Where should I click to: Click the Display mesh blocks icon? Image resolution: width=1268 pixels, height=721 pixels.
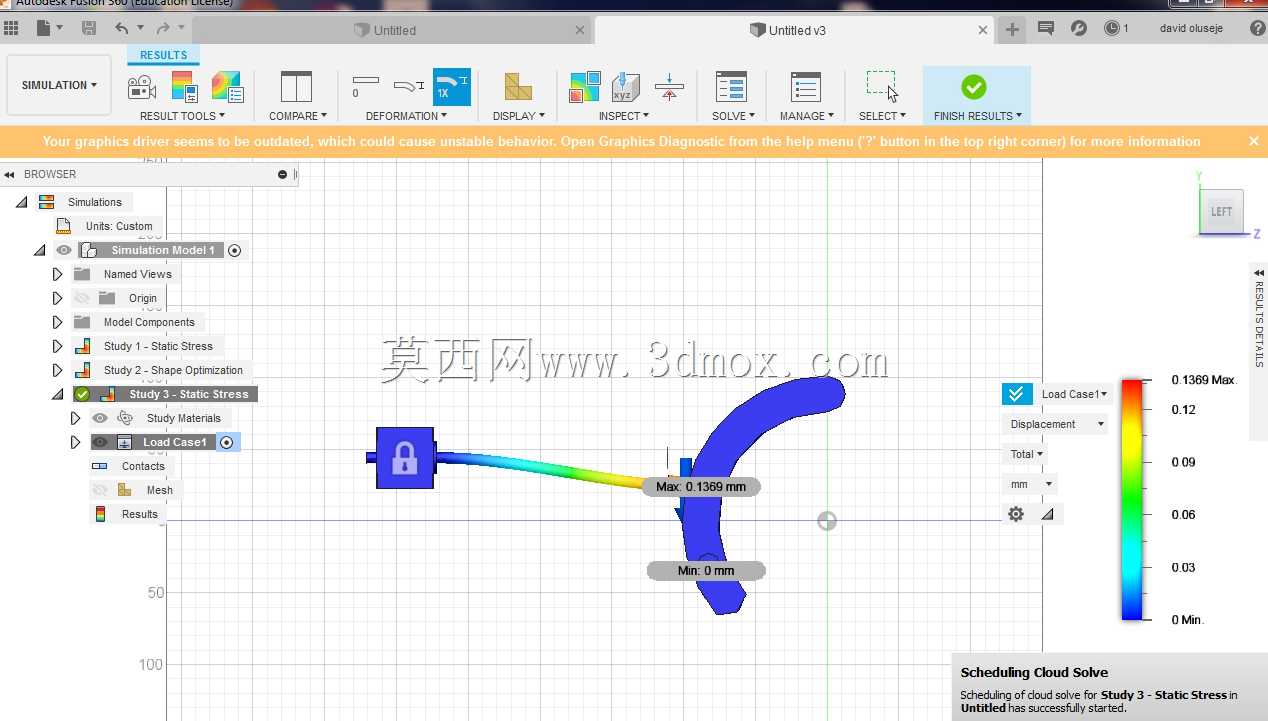(x=518, y=87)
